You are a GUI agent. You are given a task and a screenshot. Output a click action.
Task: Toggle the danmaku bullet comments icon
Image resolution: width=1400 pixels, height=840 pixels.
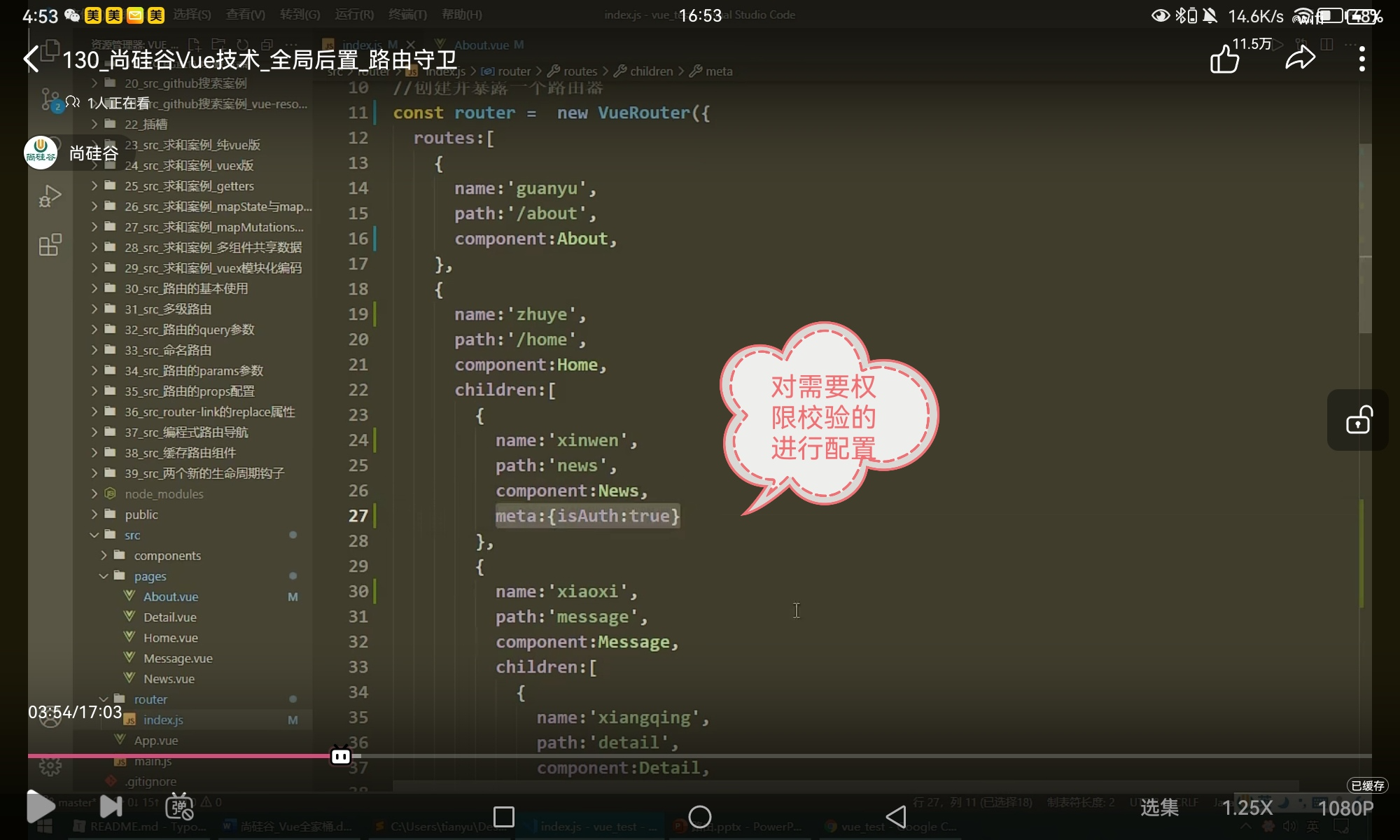[x=179, y=806]
